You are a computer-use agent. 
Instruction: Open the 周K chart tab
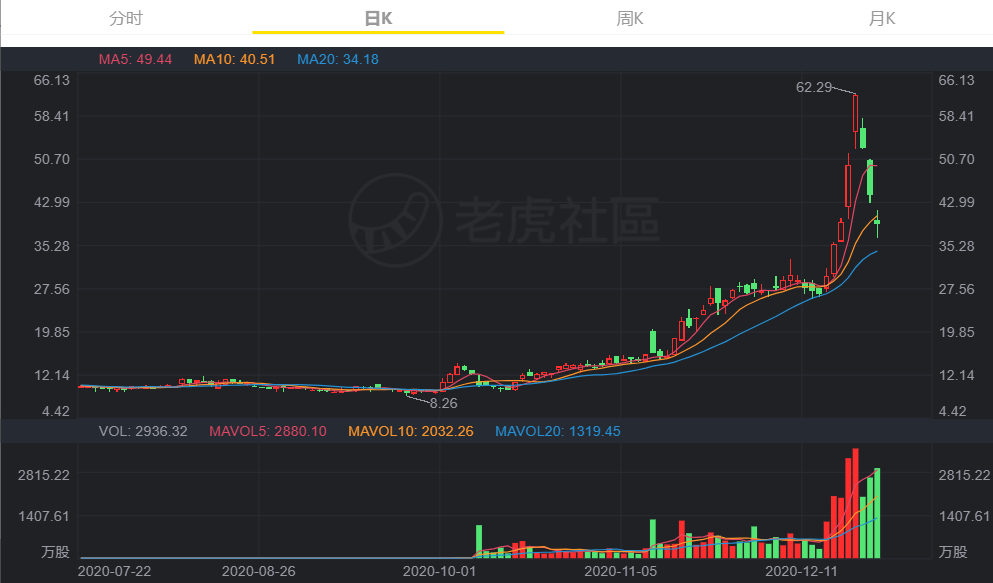click(629, 18)
